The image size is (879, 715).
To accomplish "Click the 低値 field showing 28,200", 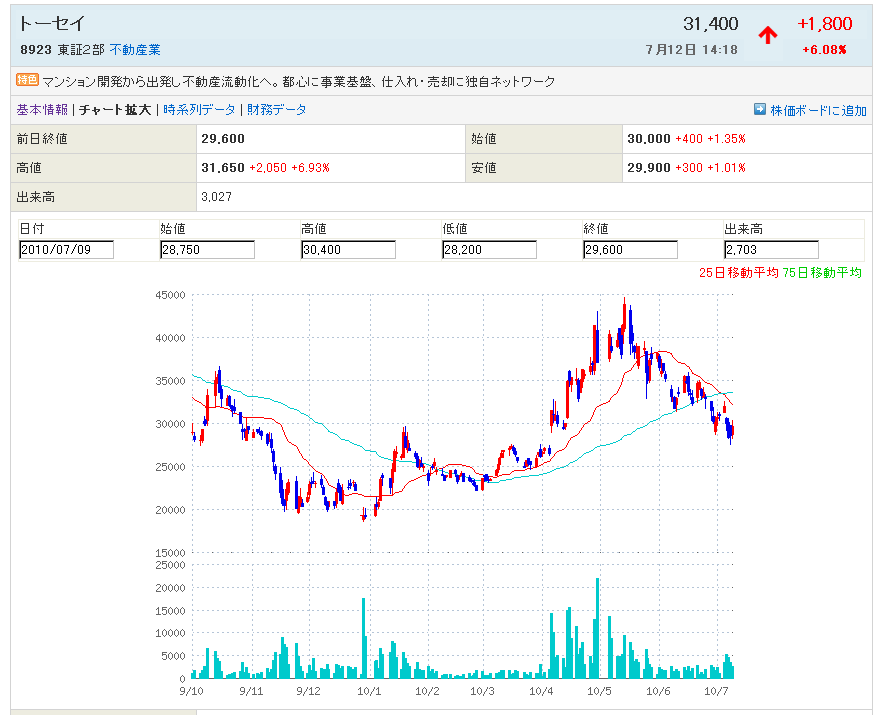I will [489, 250].
